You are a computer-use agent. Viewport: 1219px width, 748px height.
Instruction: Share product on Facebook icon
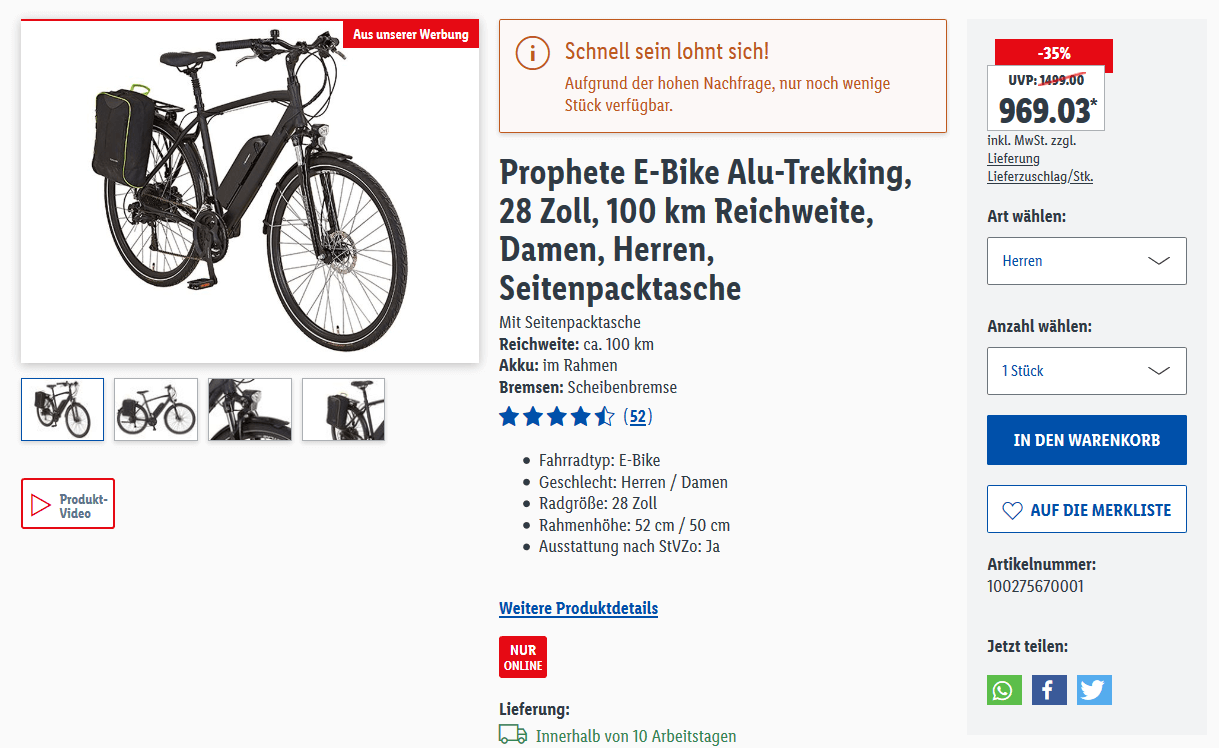click(x=1049, y=690)
